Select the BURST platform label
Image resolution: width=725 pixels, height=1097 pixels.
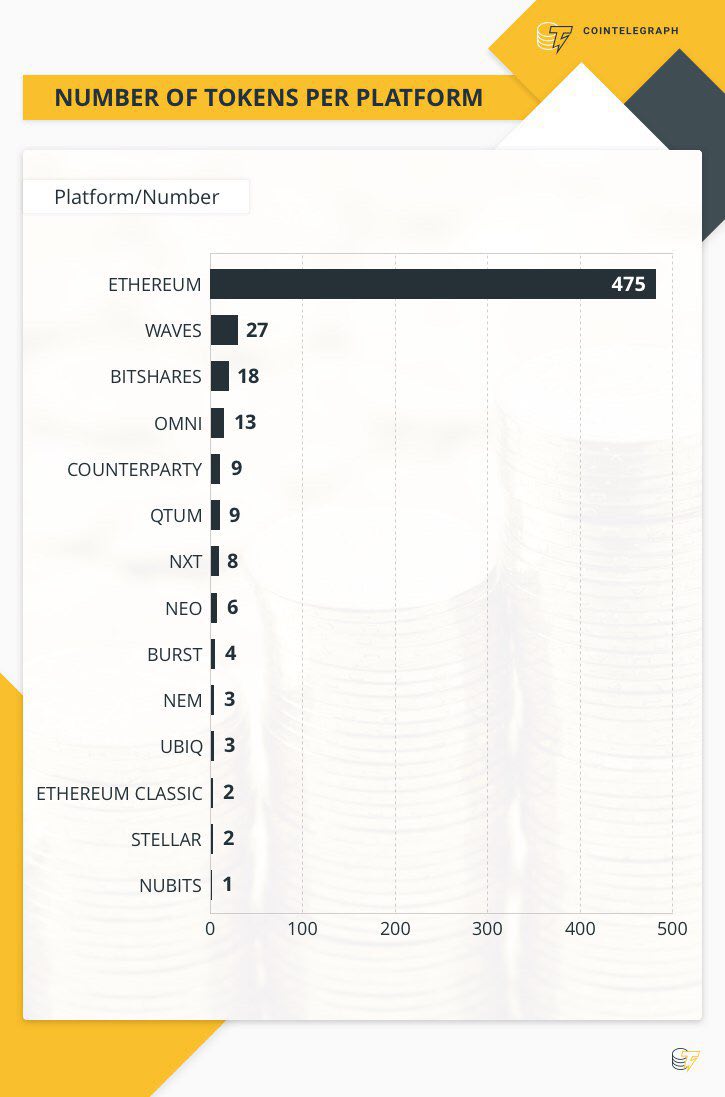[x=174, y=655]
